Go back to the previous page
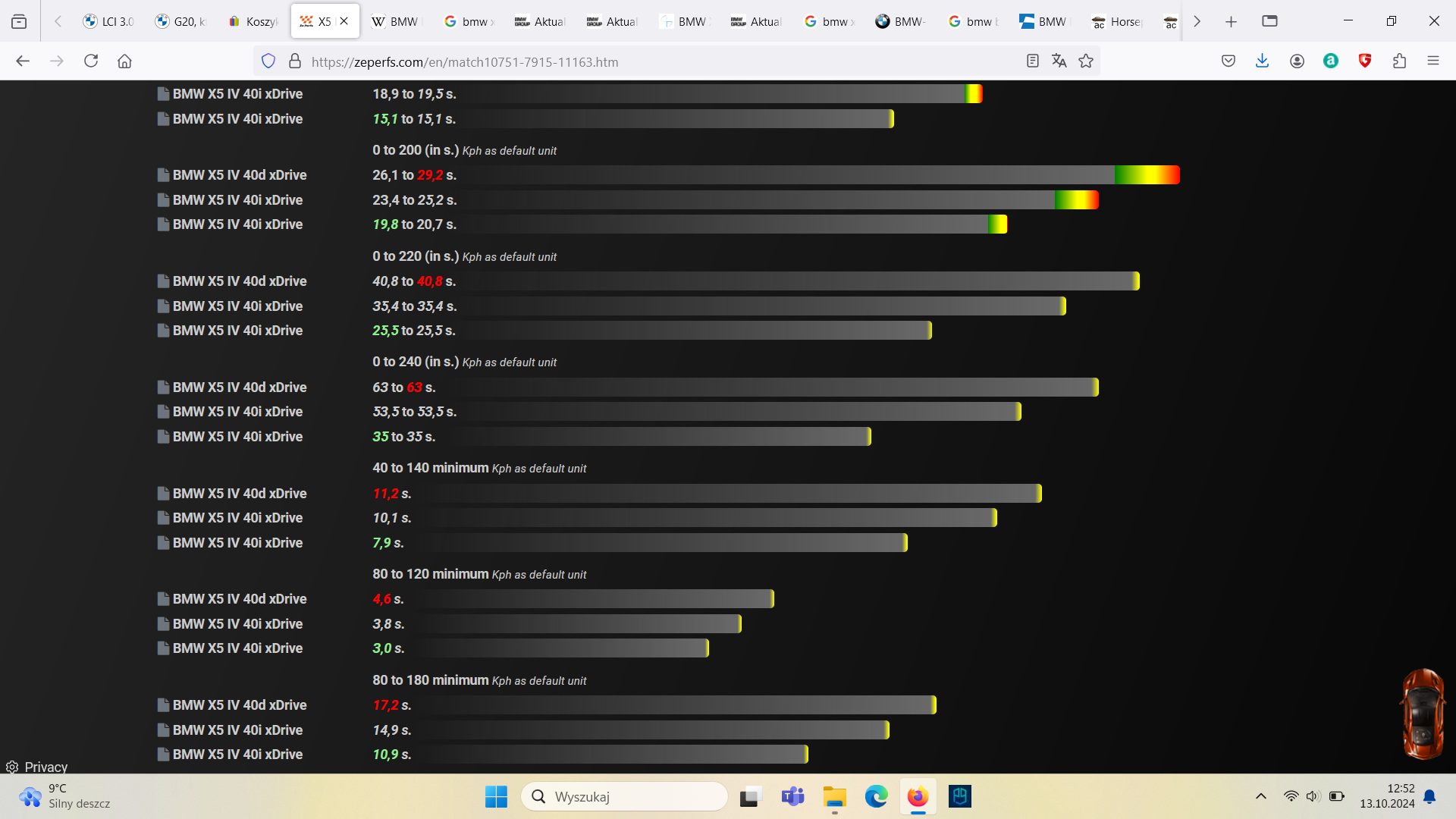Viewport: 1456px width, 819px height. (x=23, y=61)
